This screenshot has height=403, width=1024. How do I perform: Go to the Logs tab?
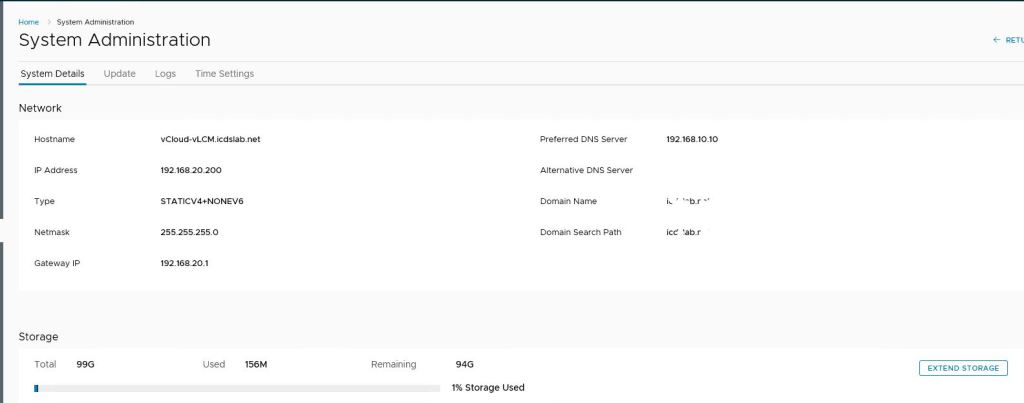[165, 74]
